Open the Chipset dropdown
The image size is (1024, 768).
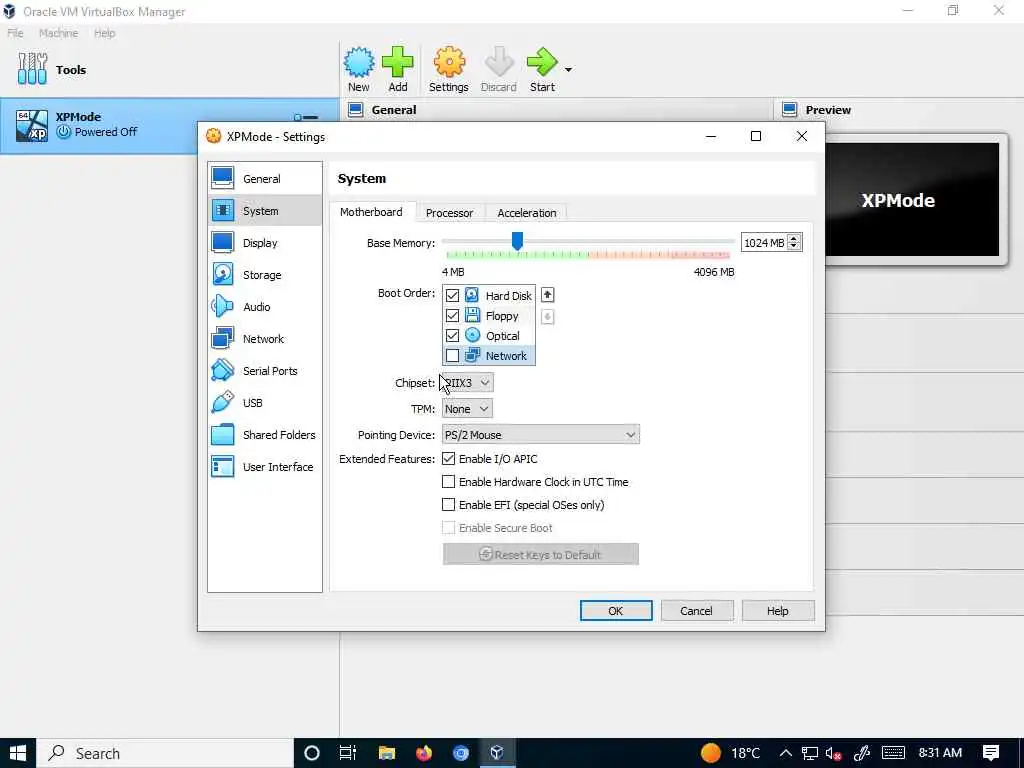(x=468, y=383)
